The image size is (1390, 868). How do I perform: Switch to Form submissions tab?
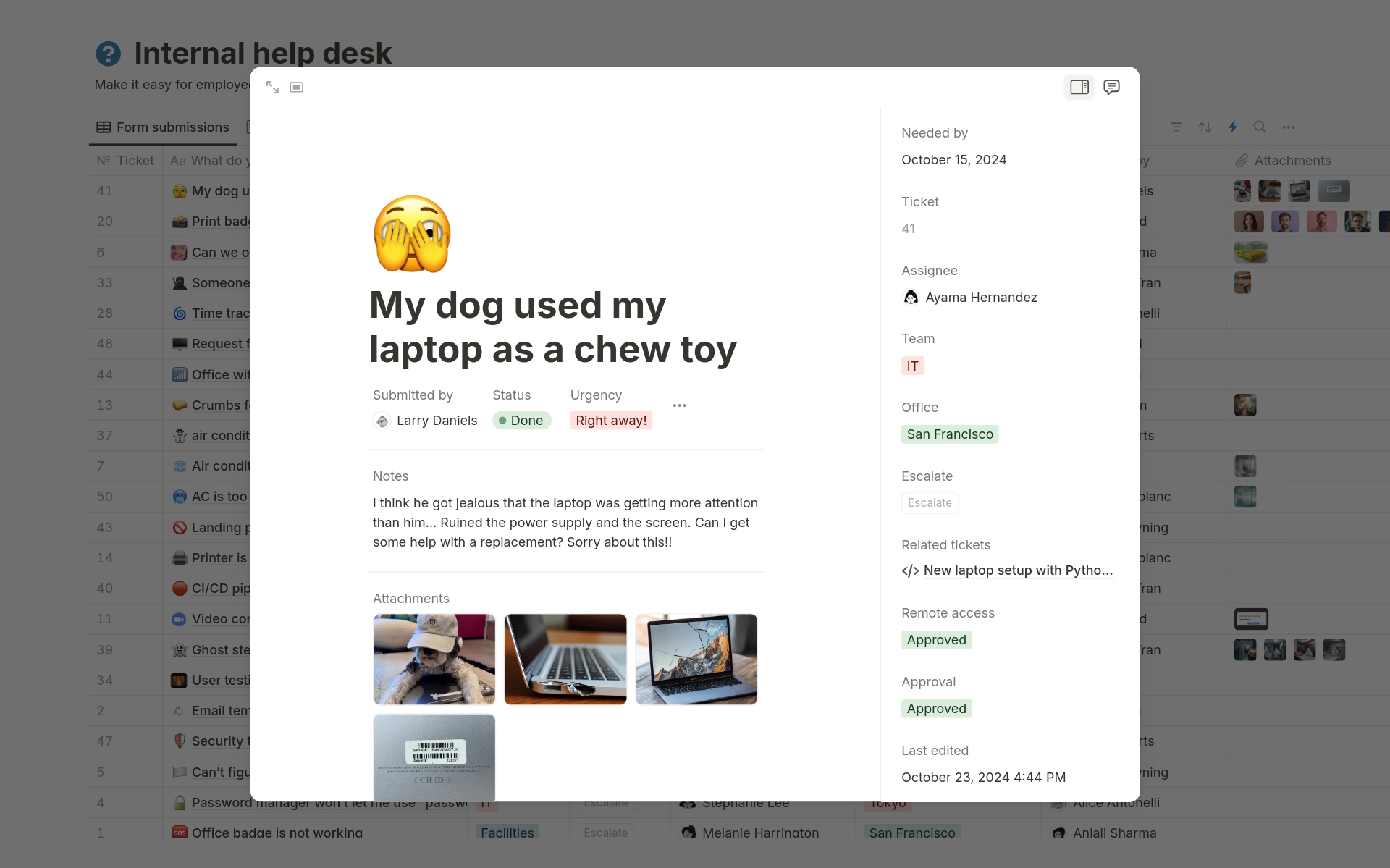tap(164, 127)
